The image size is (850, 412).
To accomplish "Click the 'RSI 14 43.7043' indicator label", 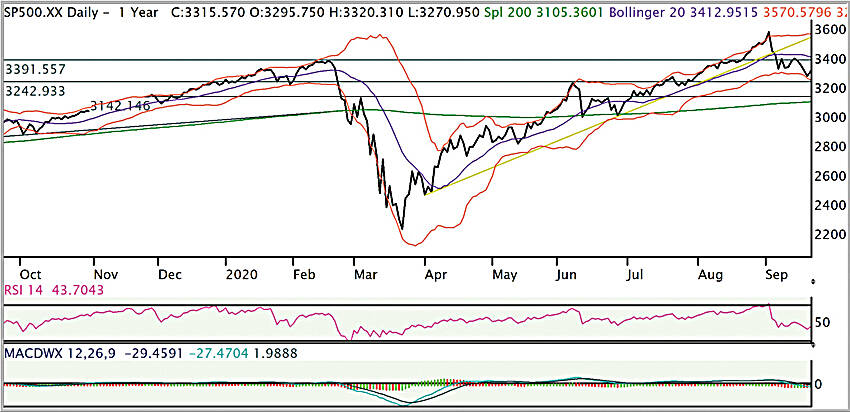I will click(54, 291).
